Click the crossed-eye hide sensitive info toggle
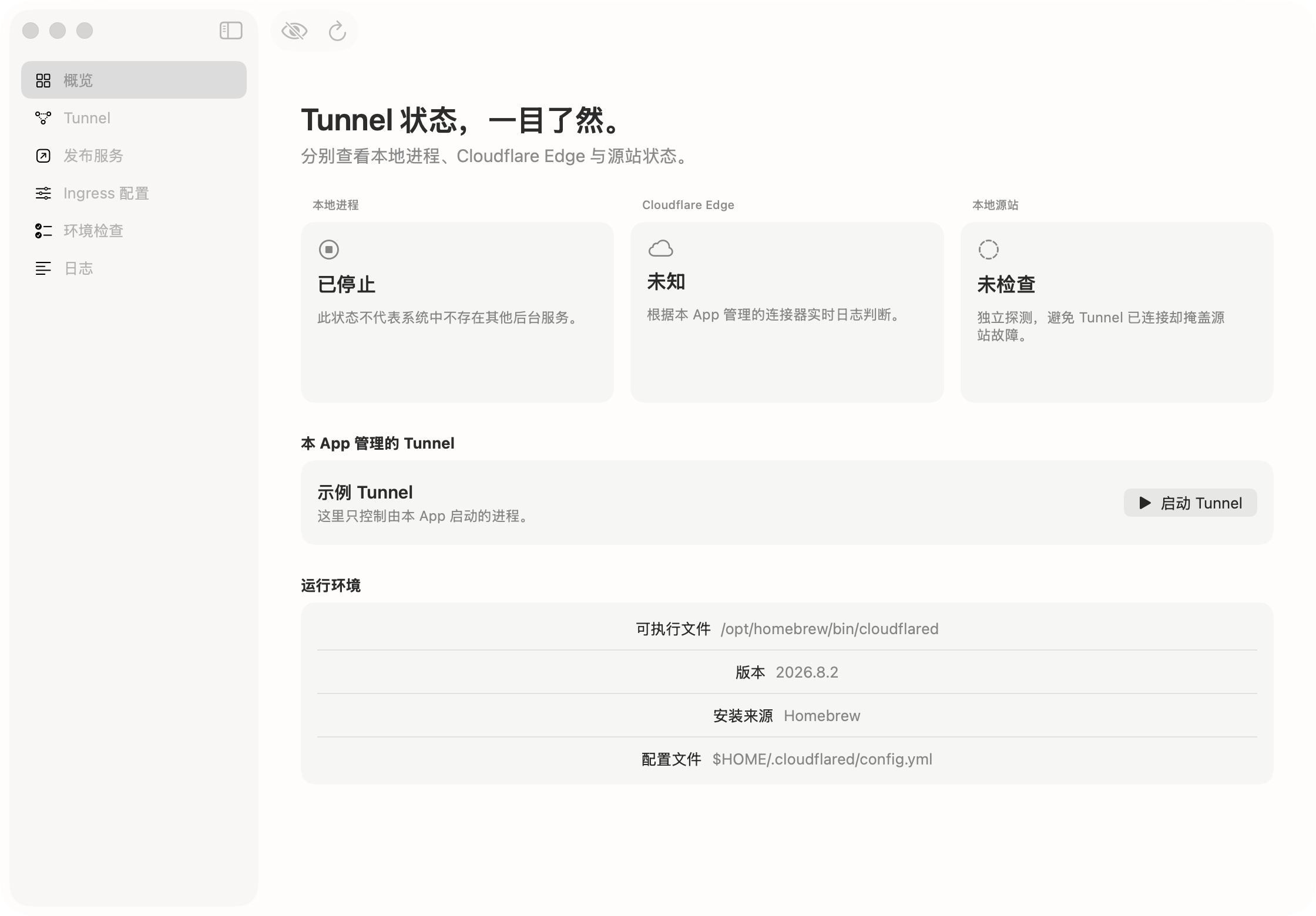Screen dimensions: 1316x916 (294, 31)
